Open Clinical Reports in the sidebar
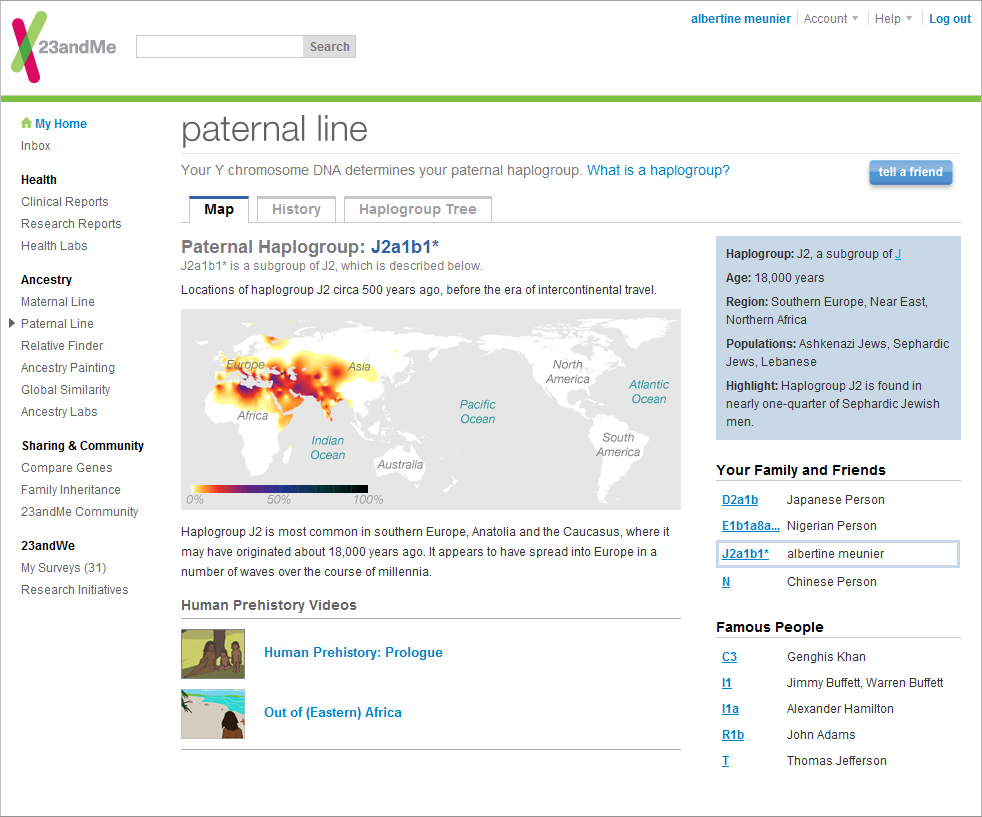The height and width of the screenshot is (817, 982). pos(65,202)
